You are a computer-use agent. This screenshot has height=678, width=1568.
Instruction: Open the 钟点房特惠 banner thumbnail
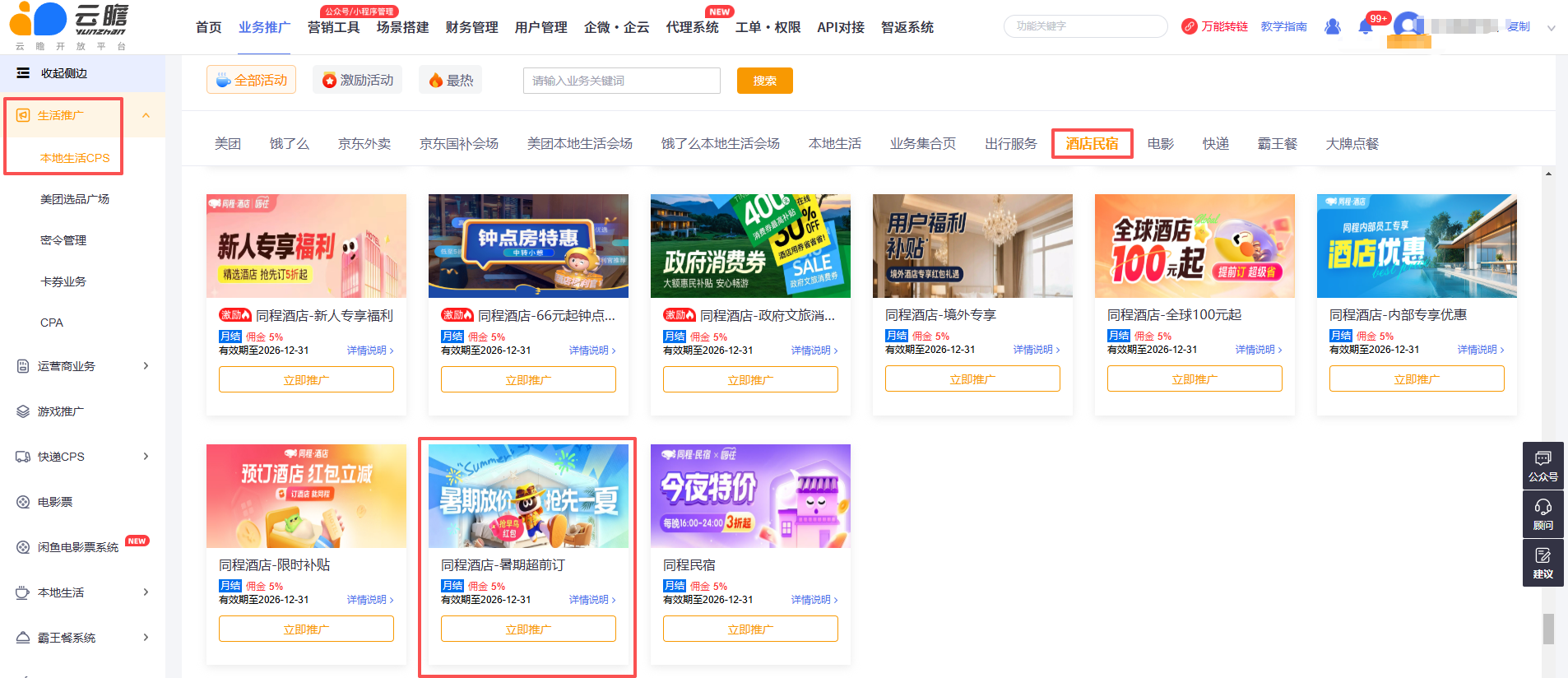528,246
